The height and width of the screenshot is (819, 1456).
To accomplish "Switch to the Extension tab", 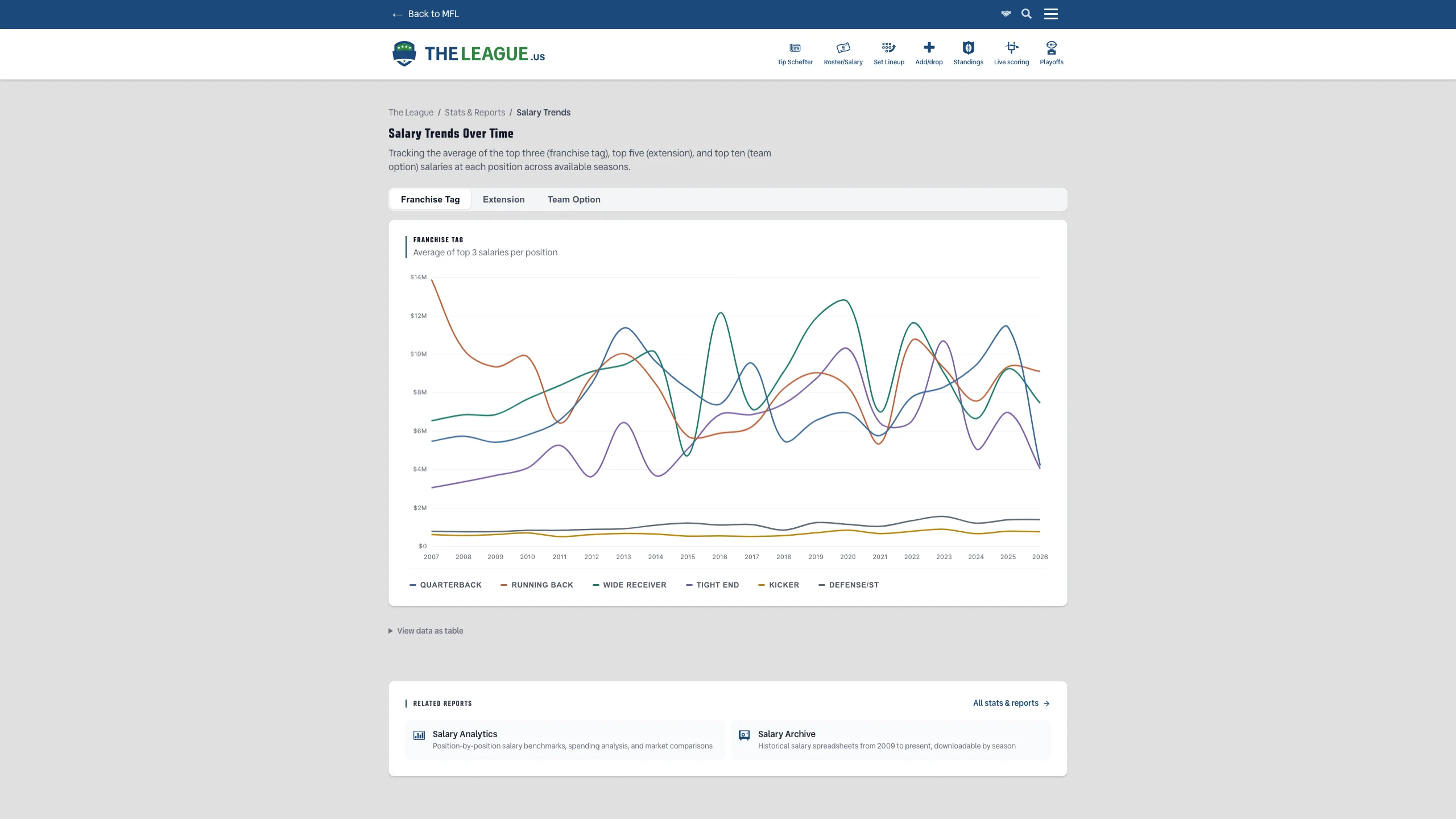I will [503, 200].
